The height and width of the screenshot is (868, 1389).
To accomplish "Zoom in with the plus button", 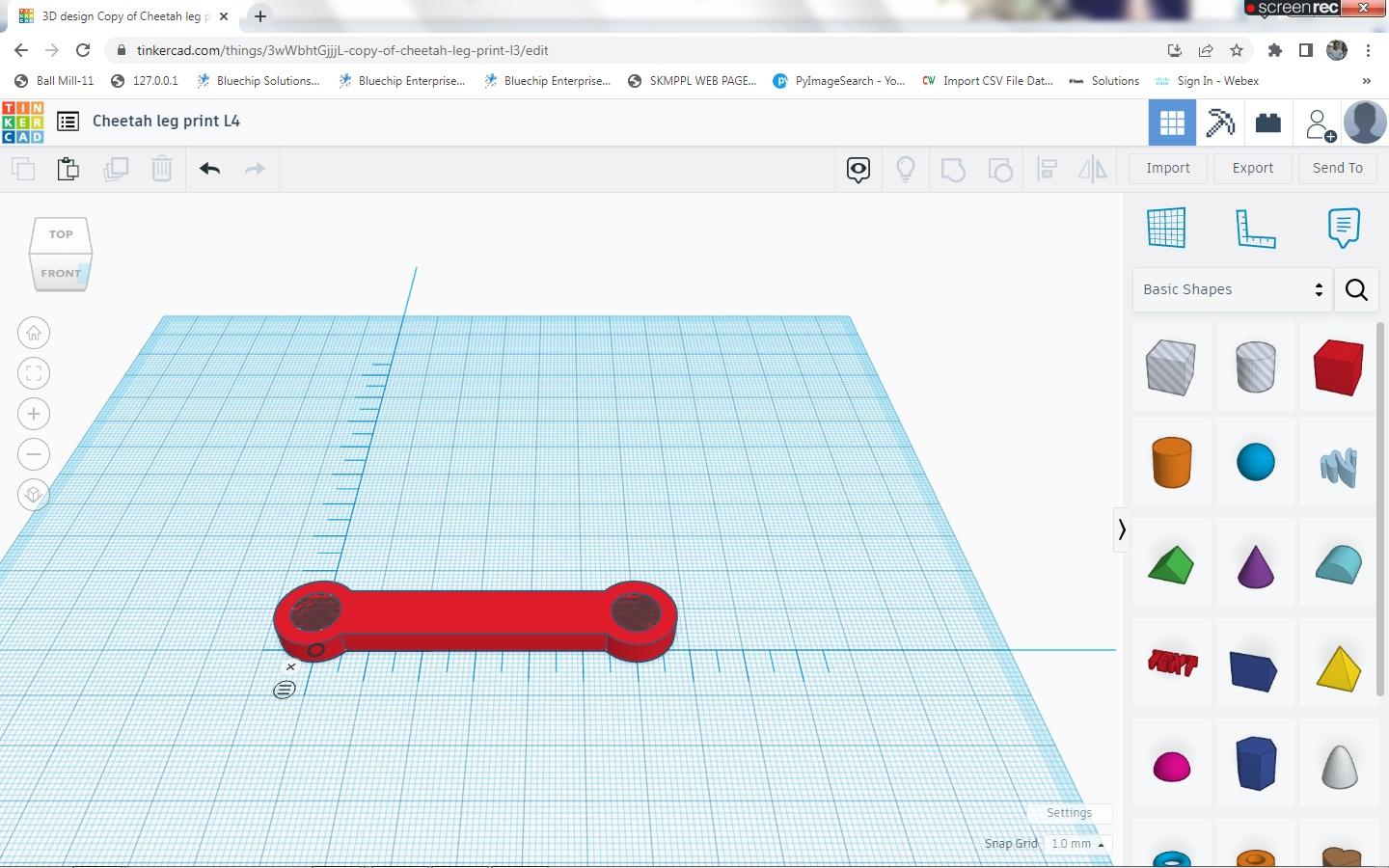I will click(34, 415).
